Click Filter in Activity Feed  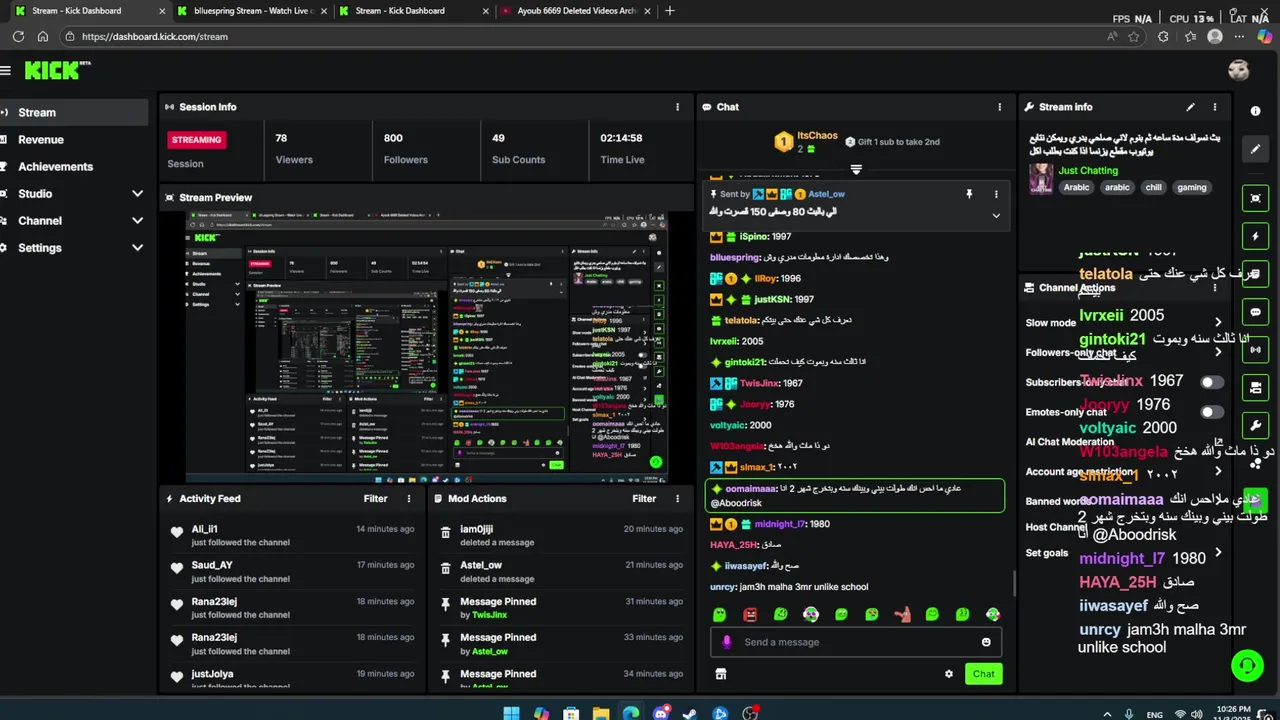[x=375, y=498]
